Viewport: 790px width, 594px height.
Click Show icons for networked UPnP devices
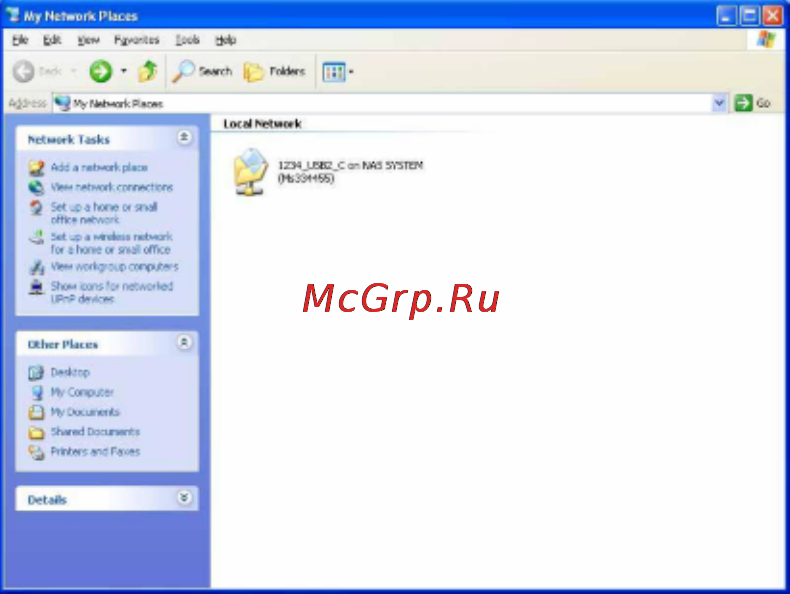(x=111, y=292)
